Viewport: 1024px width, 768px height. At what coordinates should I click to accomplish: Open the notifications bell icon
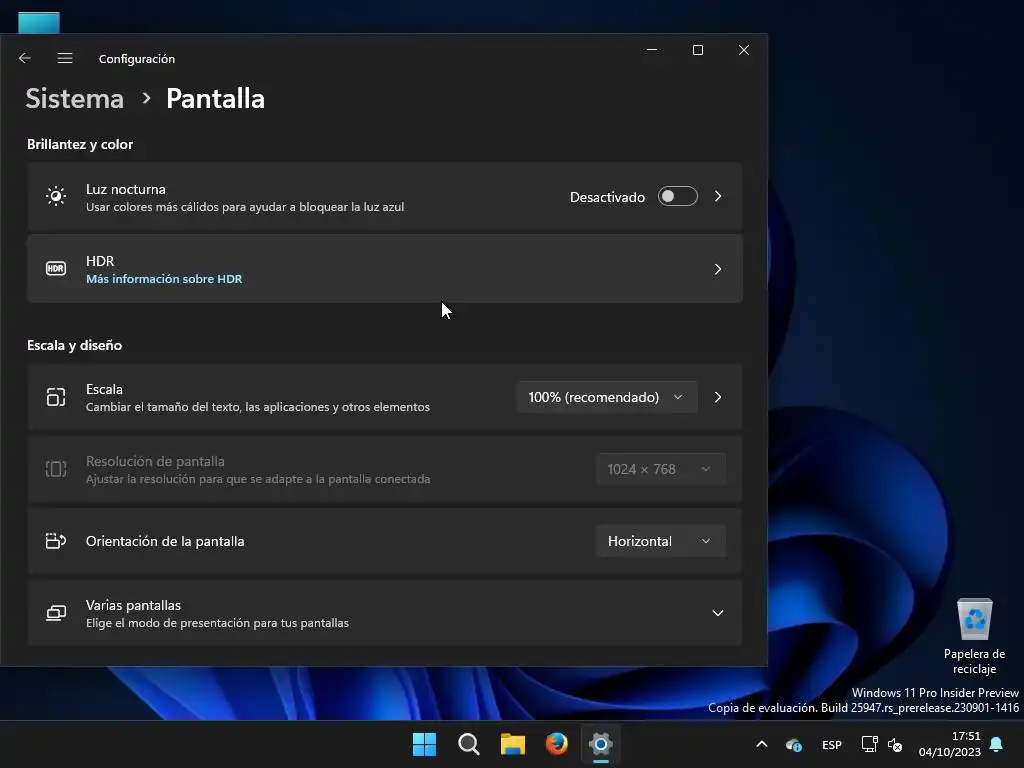click(997, 744)
